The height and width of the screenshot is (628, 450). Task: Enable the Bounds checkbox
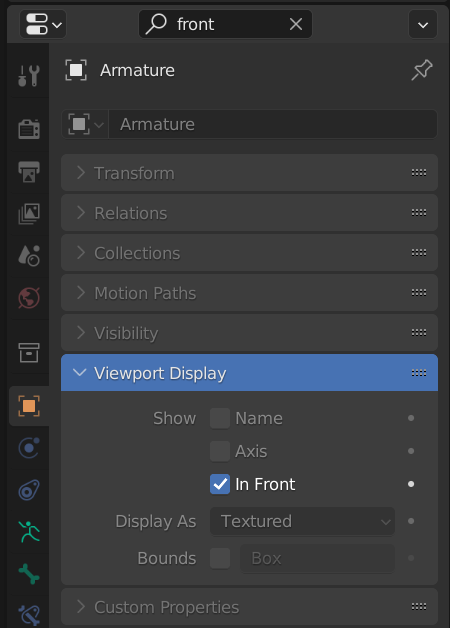[x=220, y=558]
